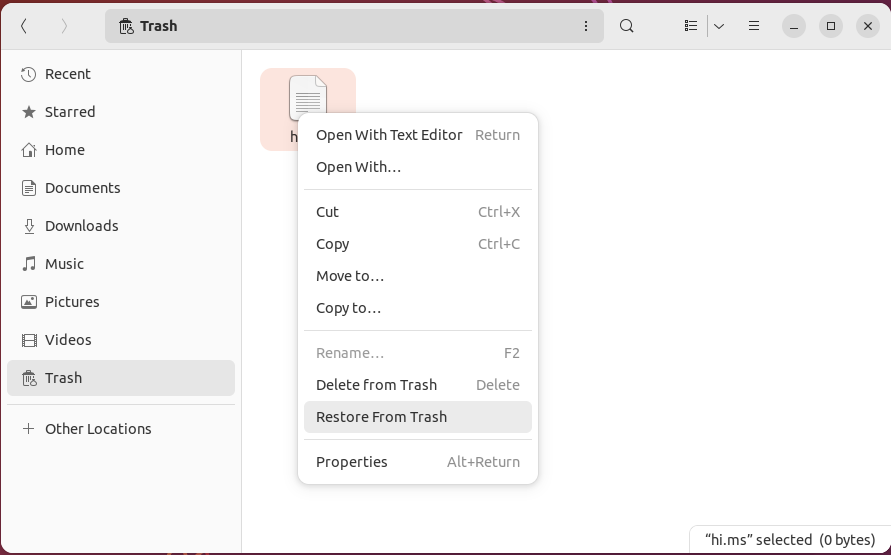Click the Starred star icon in sidebar

(28, 112)
